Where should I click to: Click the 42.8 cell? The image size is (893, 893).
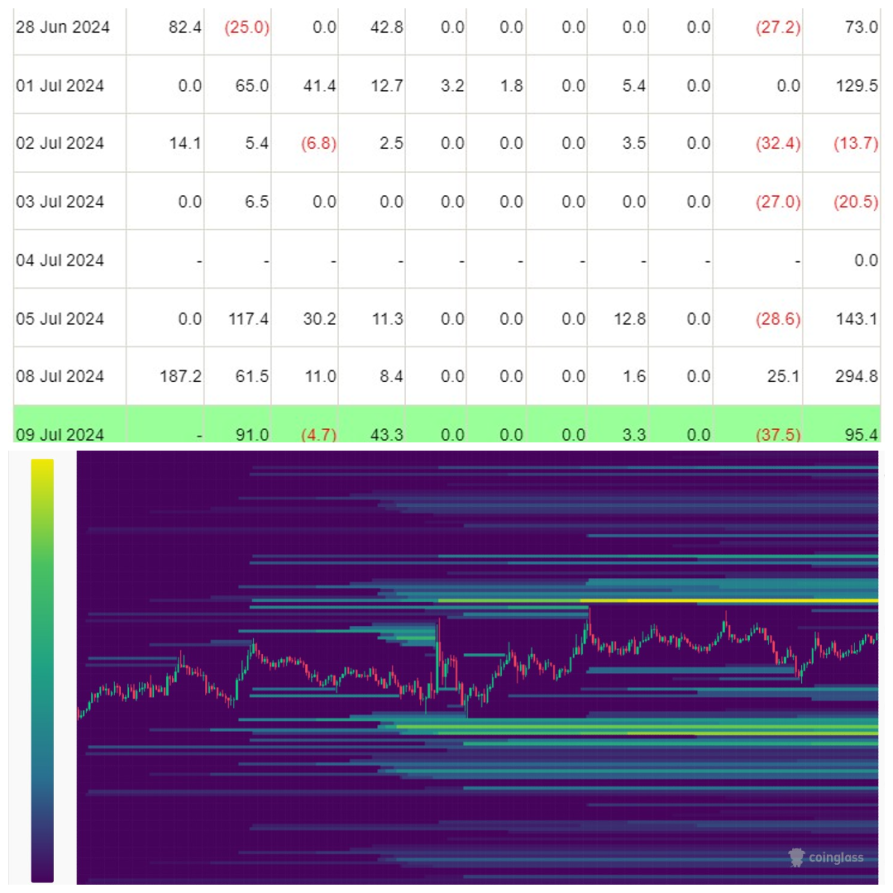coord(387,27)
